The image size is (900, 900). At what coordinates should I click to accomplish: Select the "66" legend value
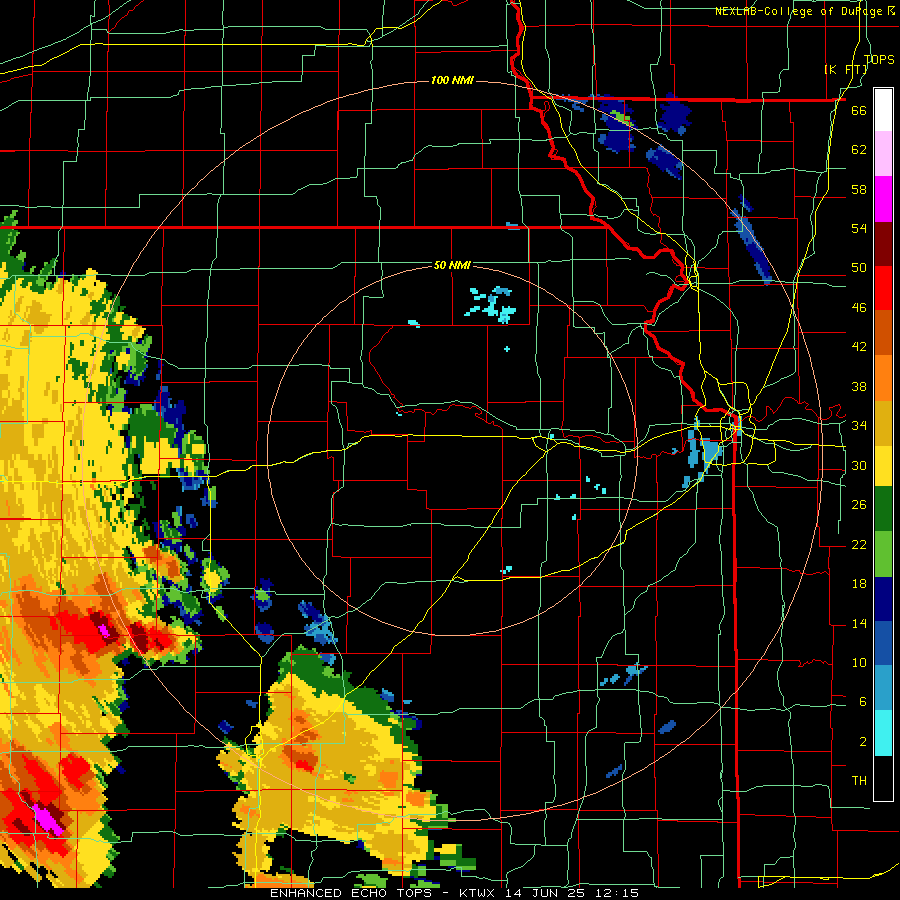(859, 110)
